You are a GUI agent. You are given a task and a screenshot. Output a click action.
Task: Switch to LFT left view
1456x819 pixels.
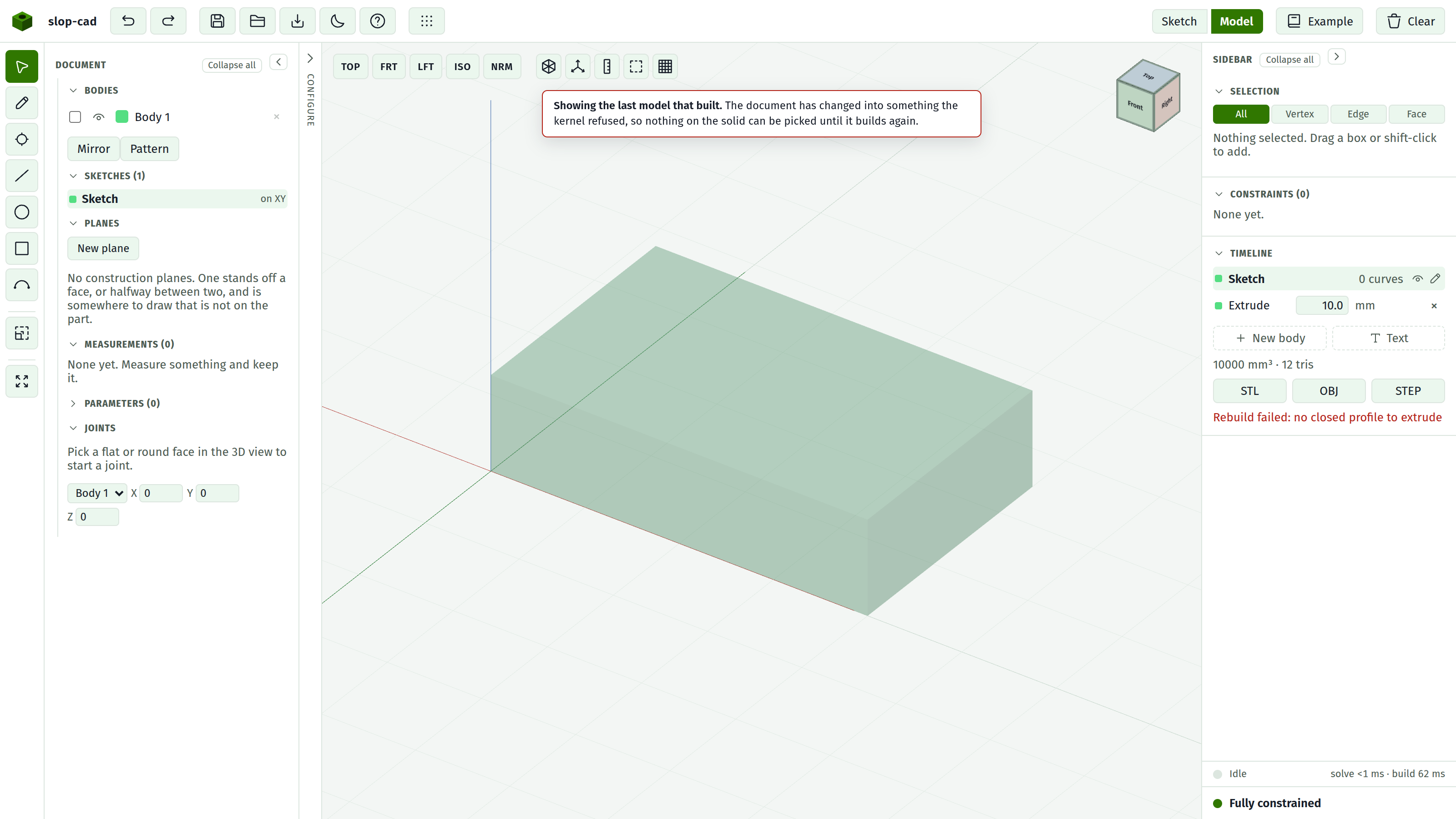tap(425, 67)
